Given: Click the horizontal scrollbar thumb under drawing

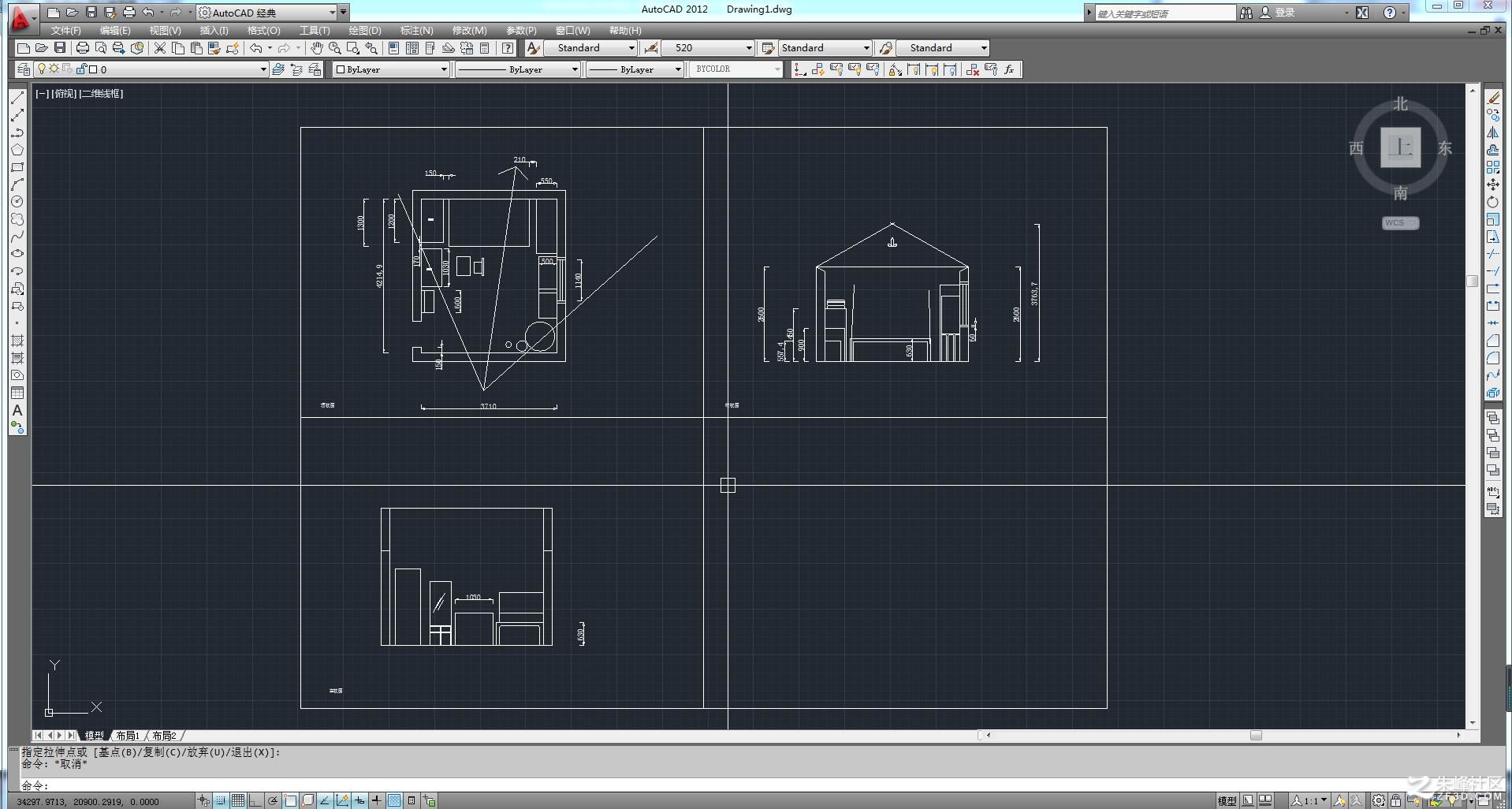Looking at the screenshot, I should [x=1256, y=736].
